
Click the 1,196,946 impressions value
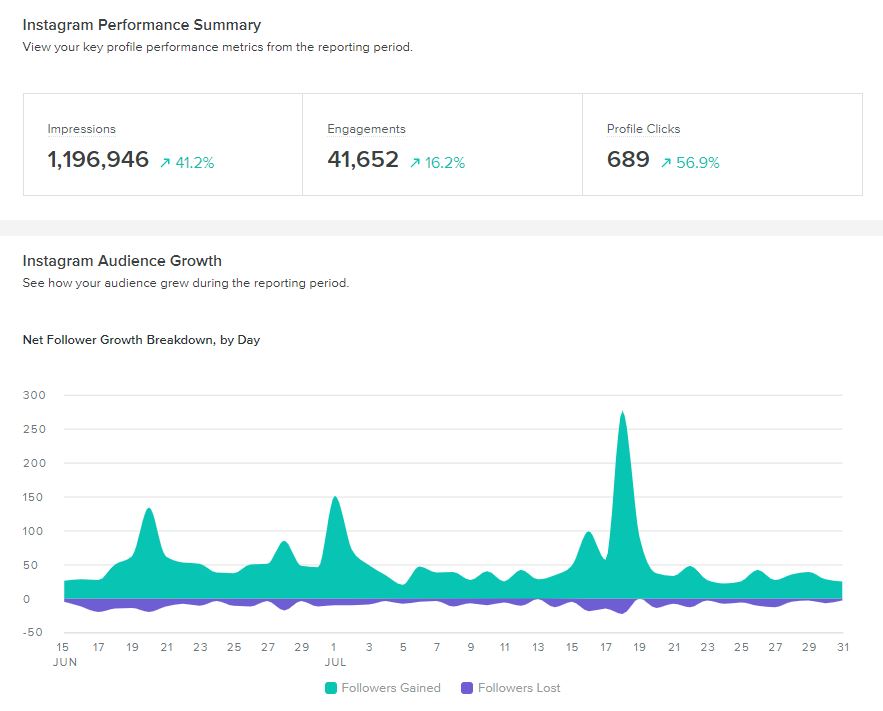[x=98, y=159]
